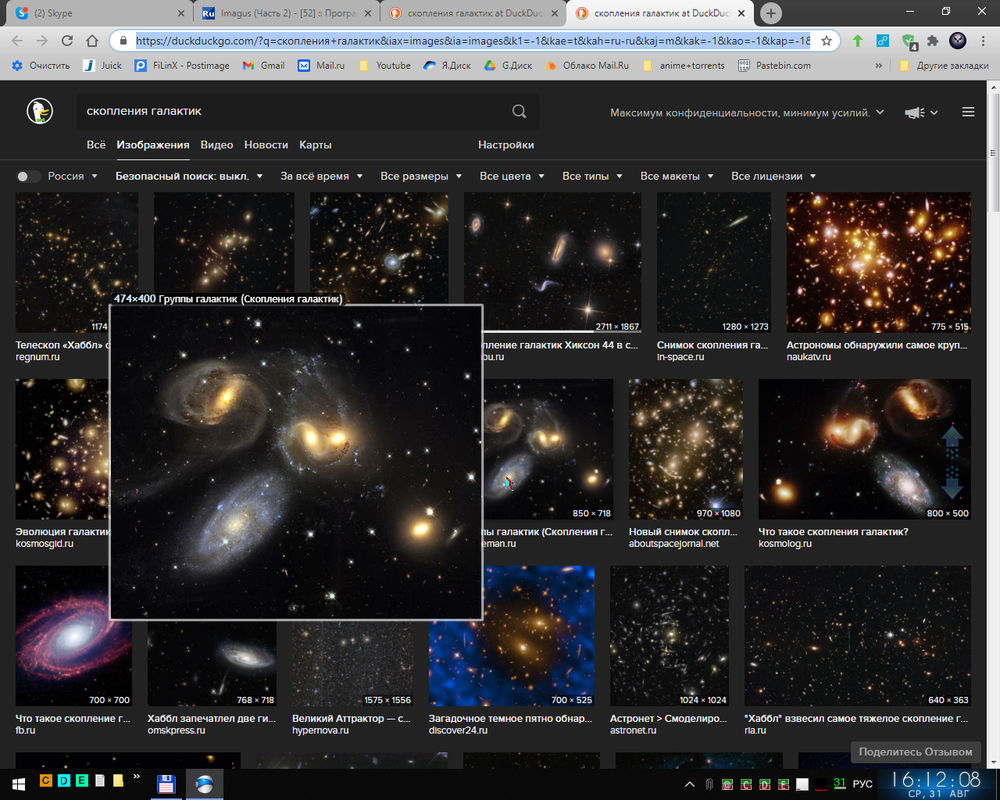The height and width of the screenshot is (800, 1000).
Task: Expand the Максимум конфиденциальности dropdown
Action: 747,113
